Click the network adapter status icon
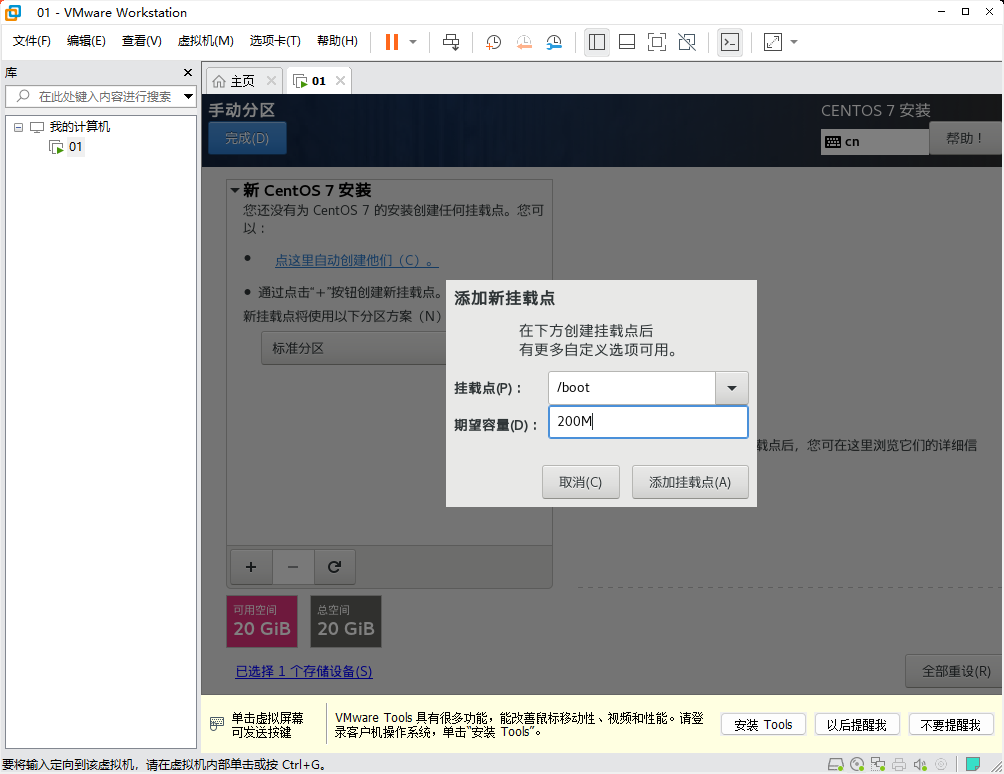This screenshot has width=1004, height=774. tap(878, 764)
